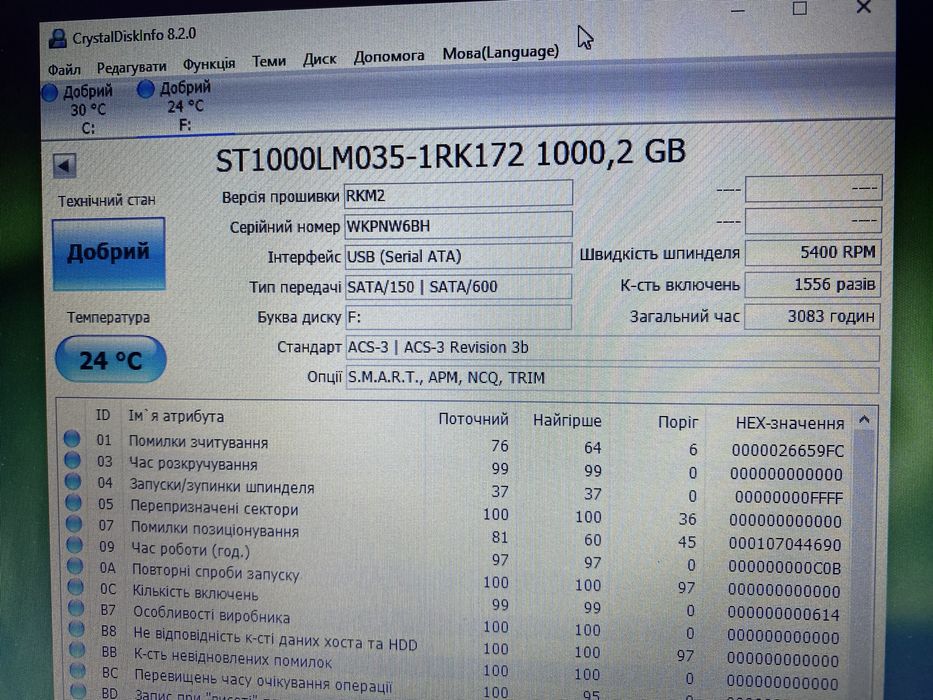Click status circle for attribute 0A
This screenshot has height=700, width=933.
(x=75, y=565)
